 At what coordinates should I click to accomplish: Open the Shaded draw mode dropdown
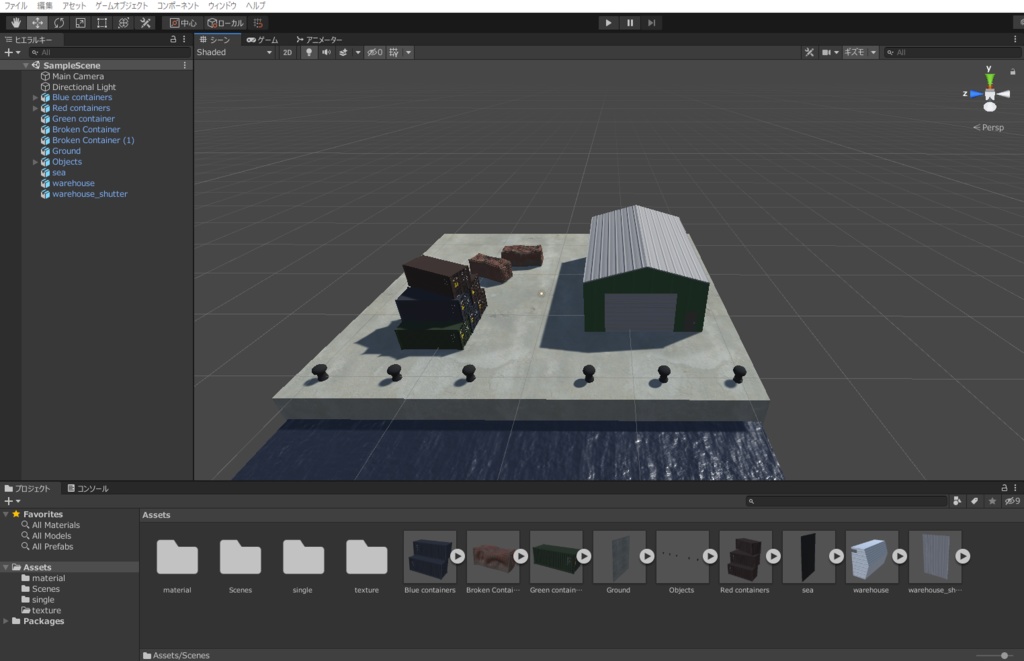coord(234,52)
